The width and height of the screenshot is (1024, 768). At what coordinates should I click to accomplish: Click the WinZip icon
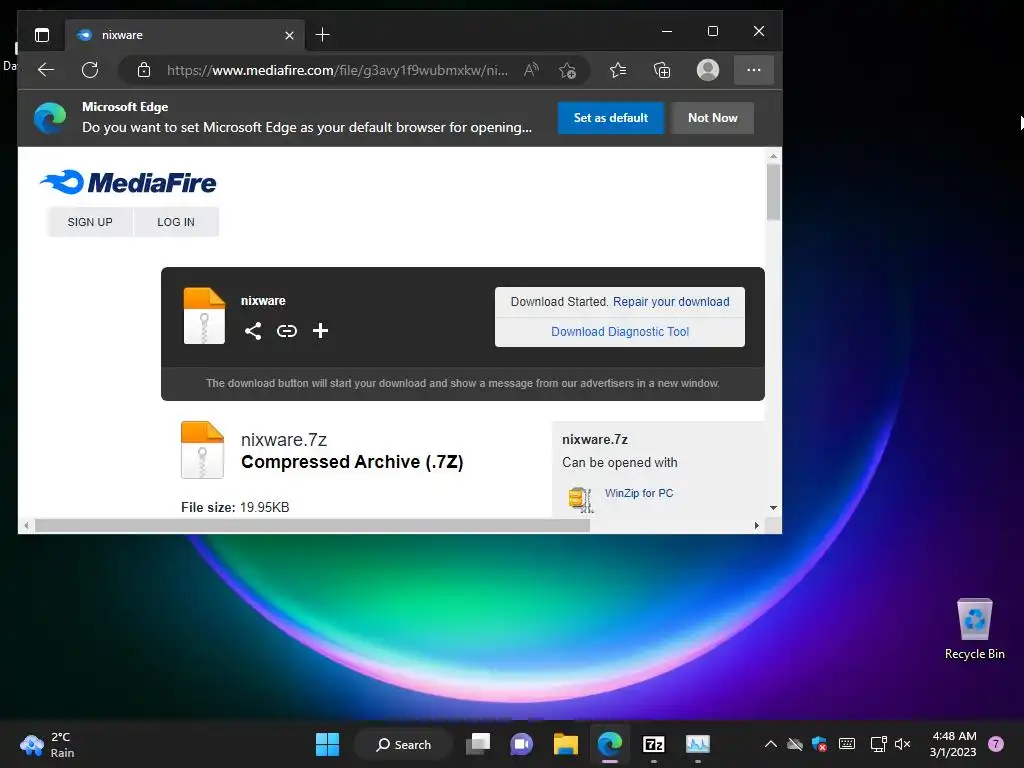pyautogui.click(x=581, y=500)
